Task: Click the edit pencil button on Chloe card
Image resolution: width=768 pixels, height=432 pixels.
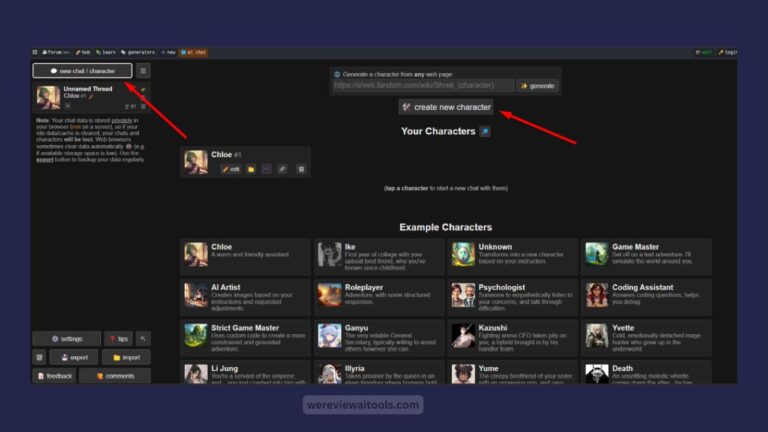Action: click(231, 169)
